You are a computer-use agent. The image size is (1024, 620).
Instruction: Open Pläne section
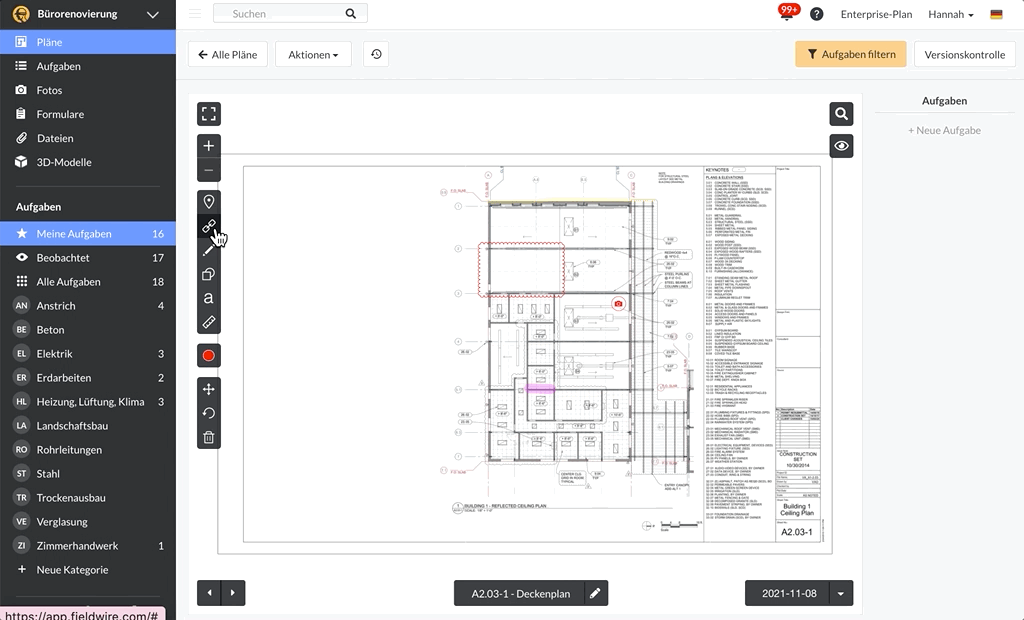tap(88, 42)
